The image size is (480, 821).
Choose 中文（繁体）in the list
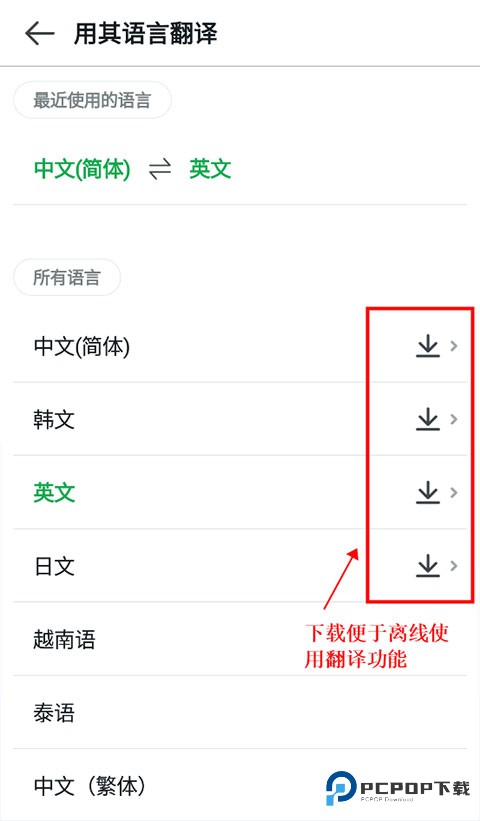(x=240, y=785)
